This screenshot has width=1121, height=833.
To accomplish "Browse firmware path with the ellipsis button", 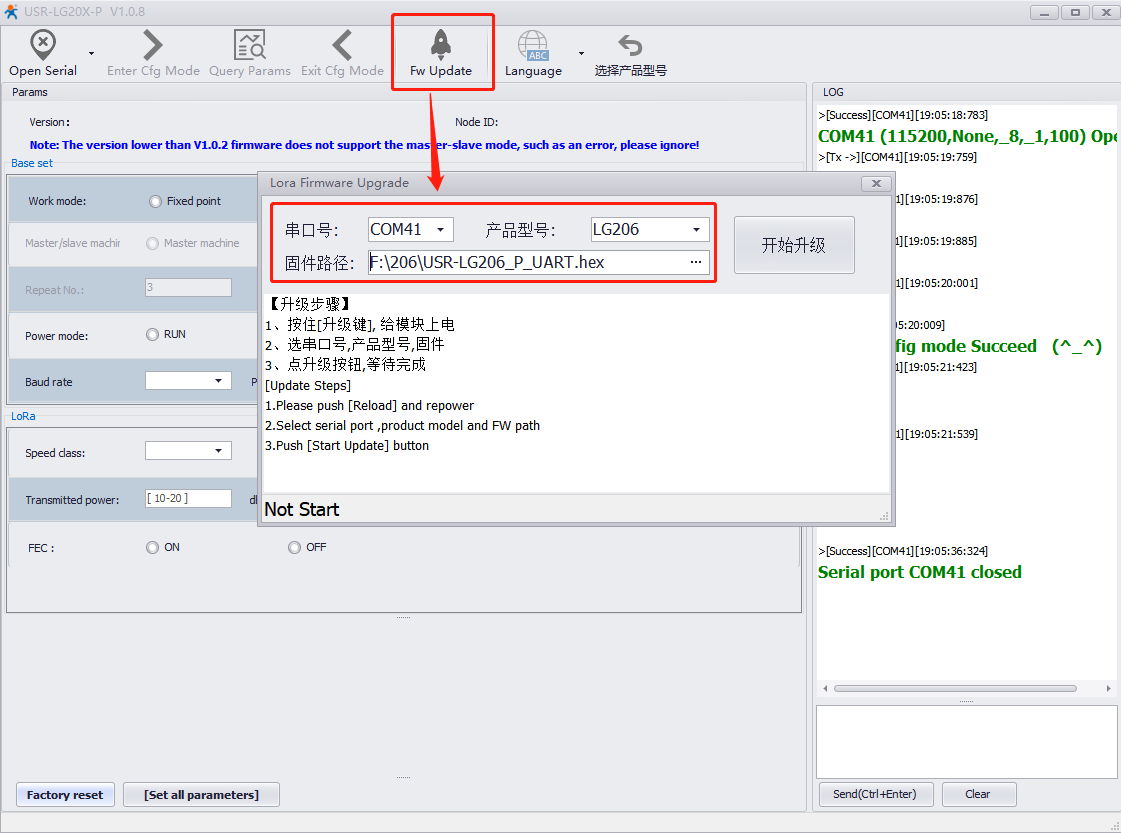I will tap(696, 262).
